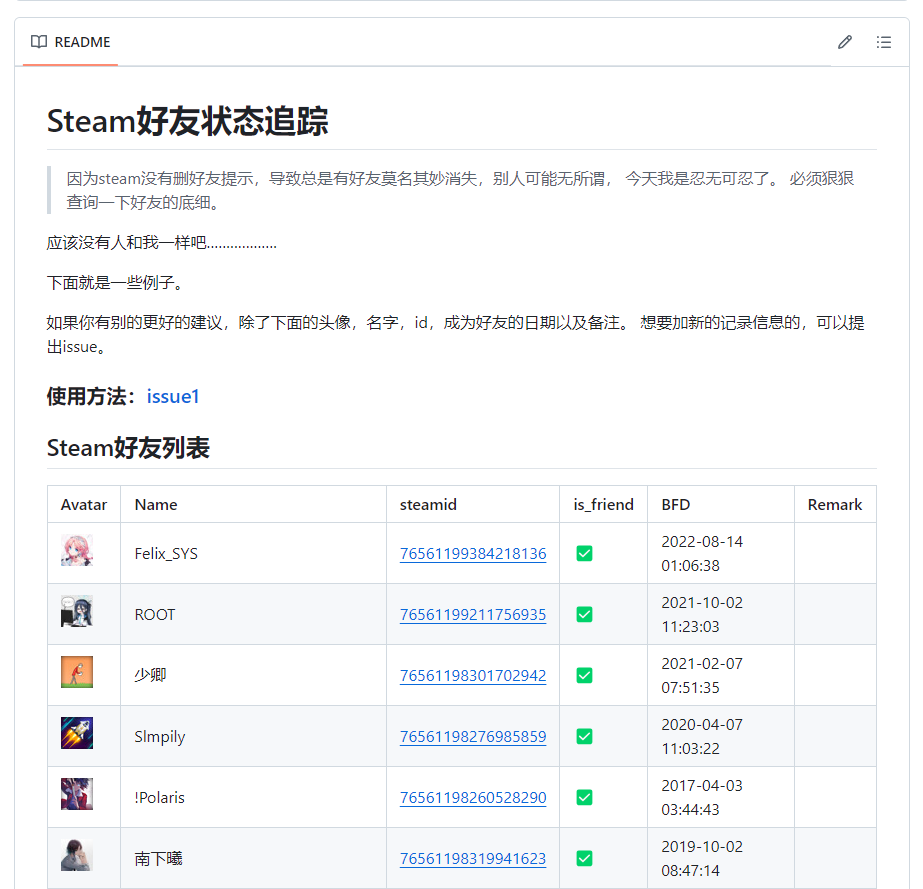Click the date 2020-04-07 11:03:22
Screen dimensions: 923x889
pos(702,737)
